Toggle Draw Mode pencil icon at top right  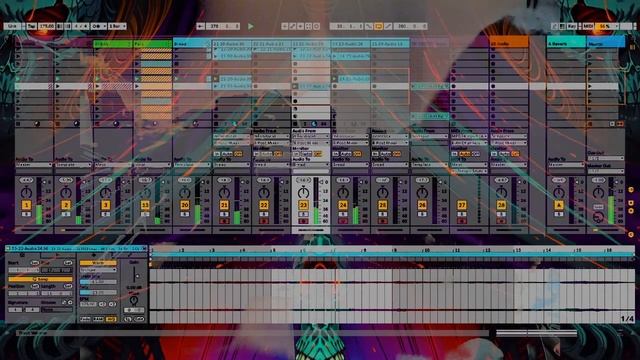pos(554,26)
